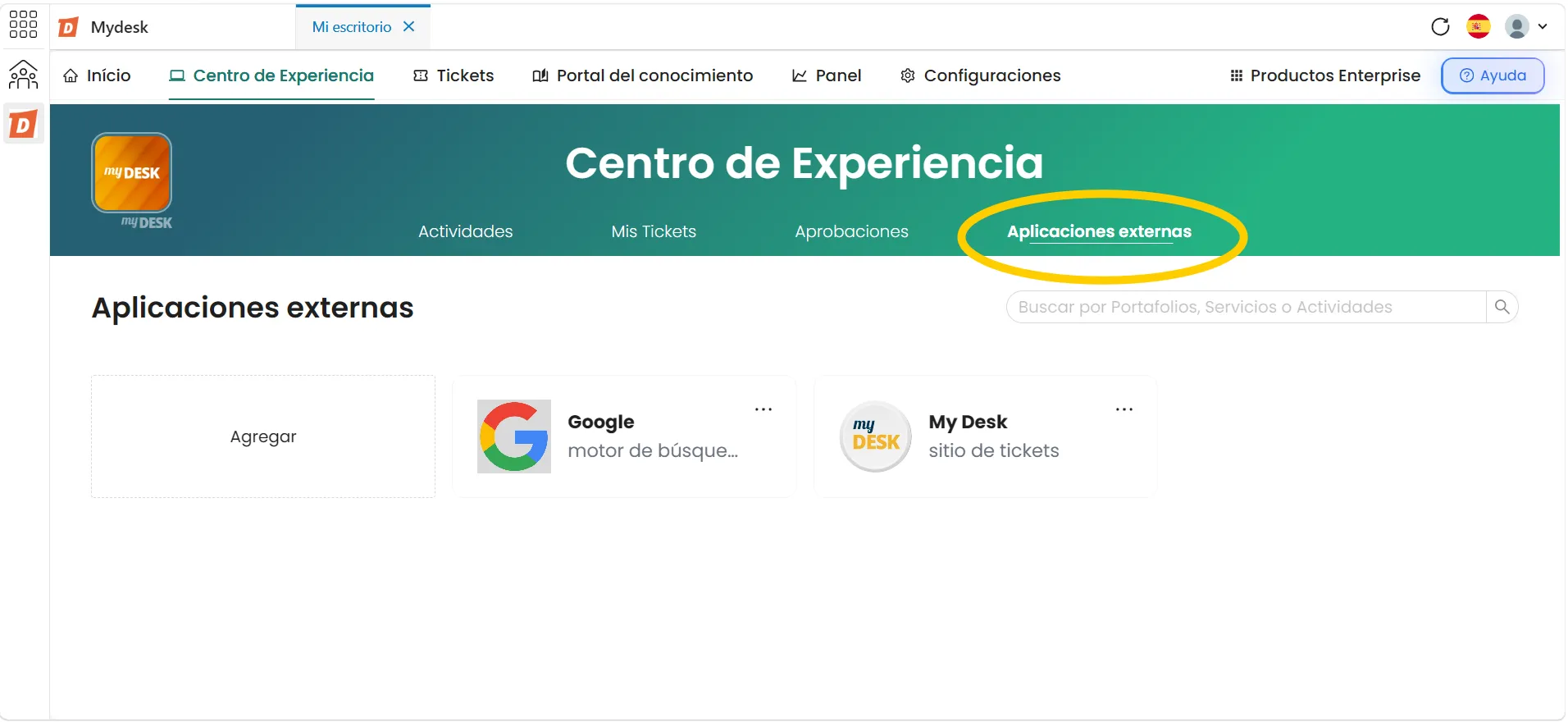1568x722 pixels.
Task: Click the Agregar card to add an application
Action: click(x=263, y=436)
